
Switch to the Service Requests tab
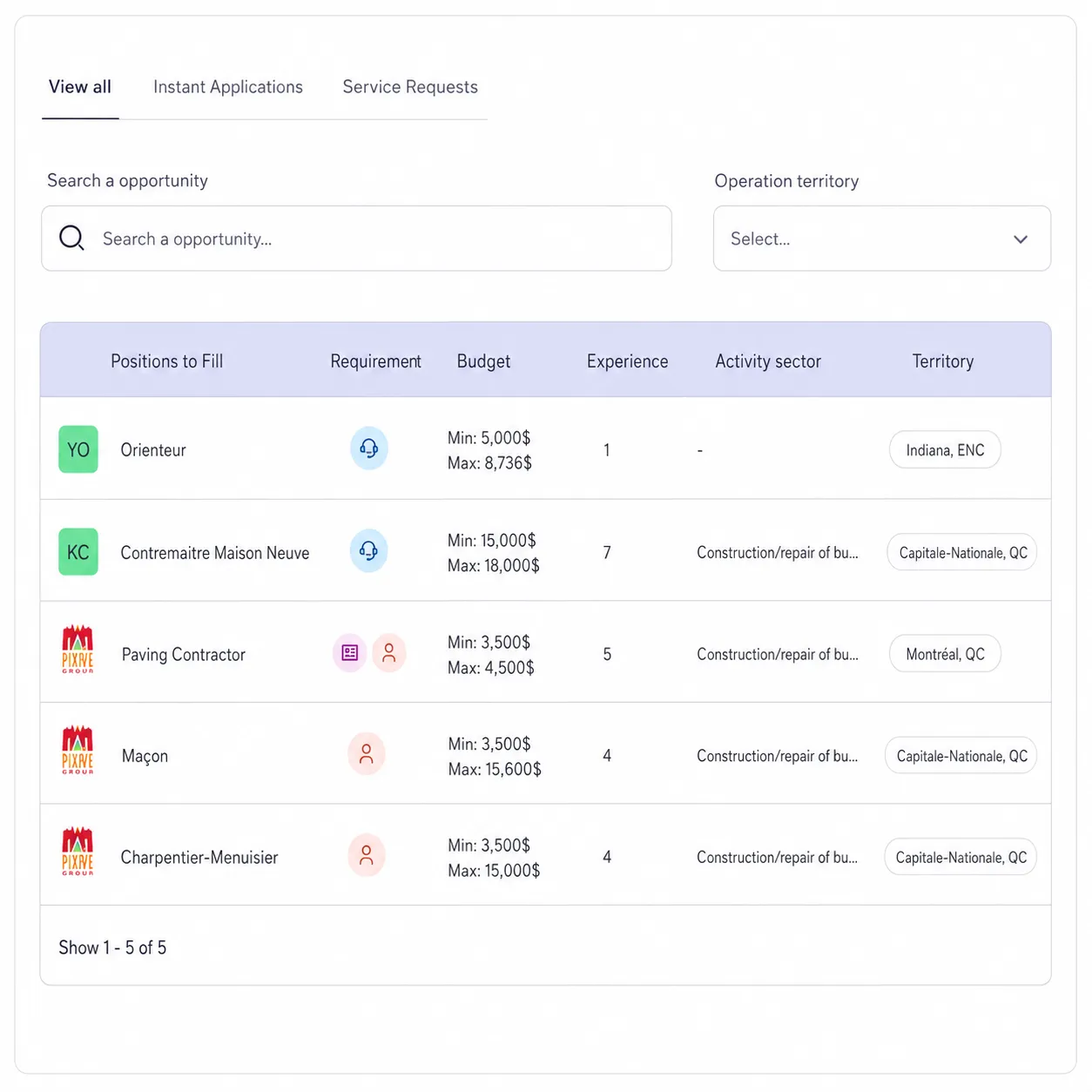(410, 87)
